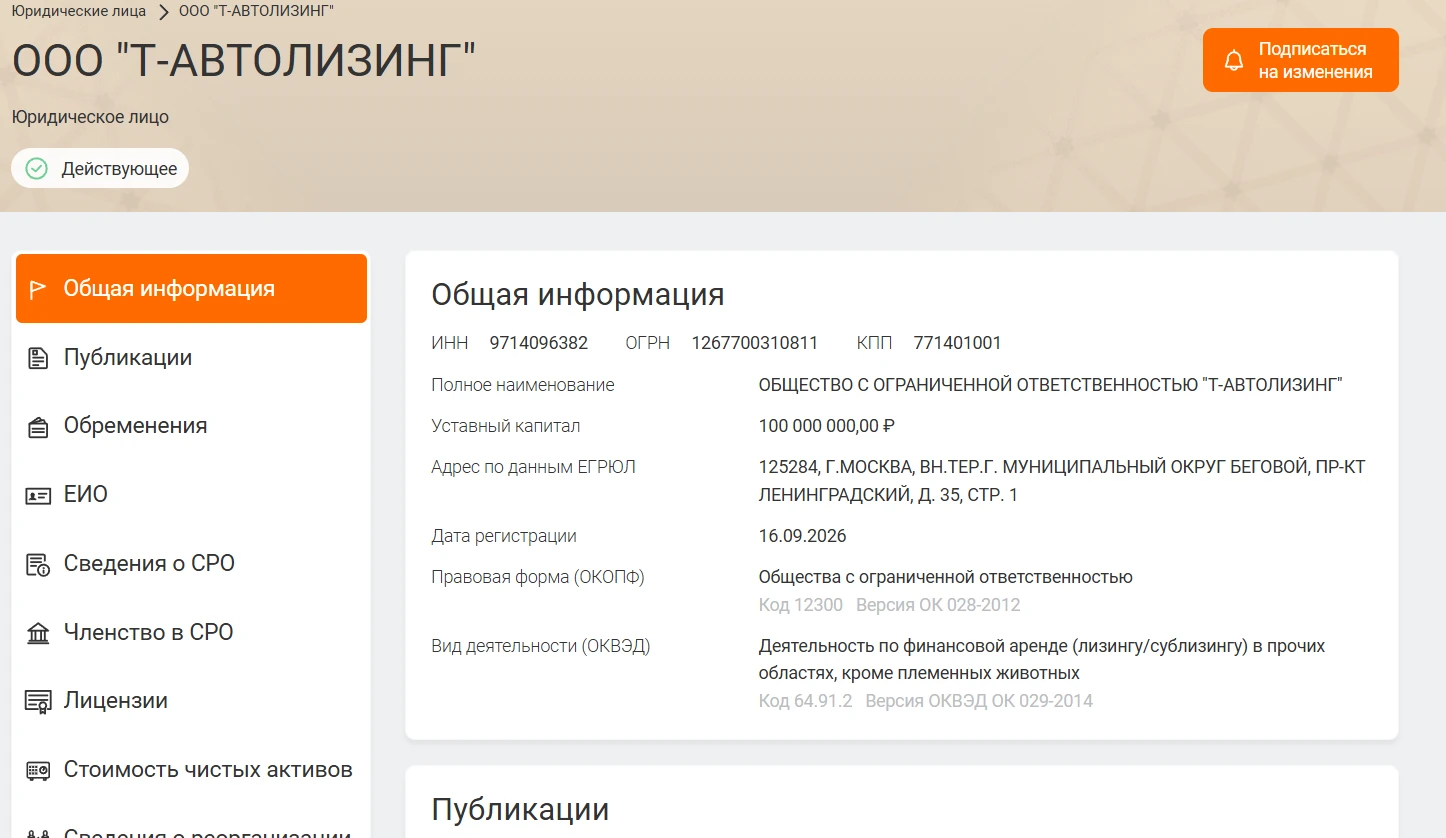Click the Юридическое лицо subtitle
The height and width of the screenshot is (838, 1446).
pyautogui.click(x=90, y=117)
